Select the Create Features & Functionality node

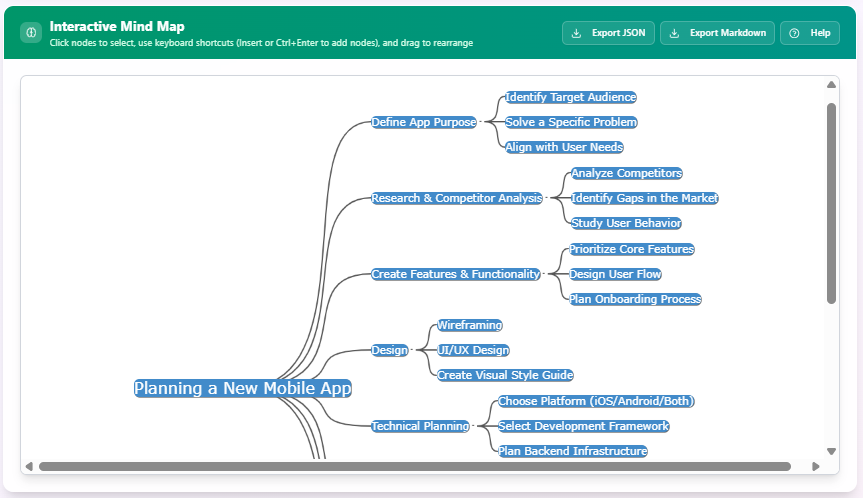(456, 274)
